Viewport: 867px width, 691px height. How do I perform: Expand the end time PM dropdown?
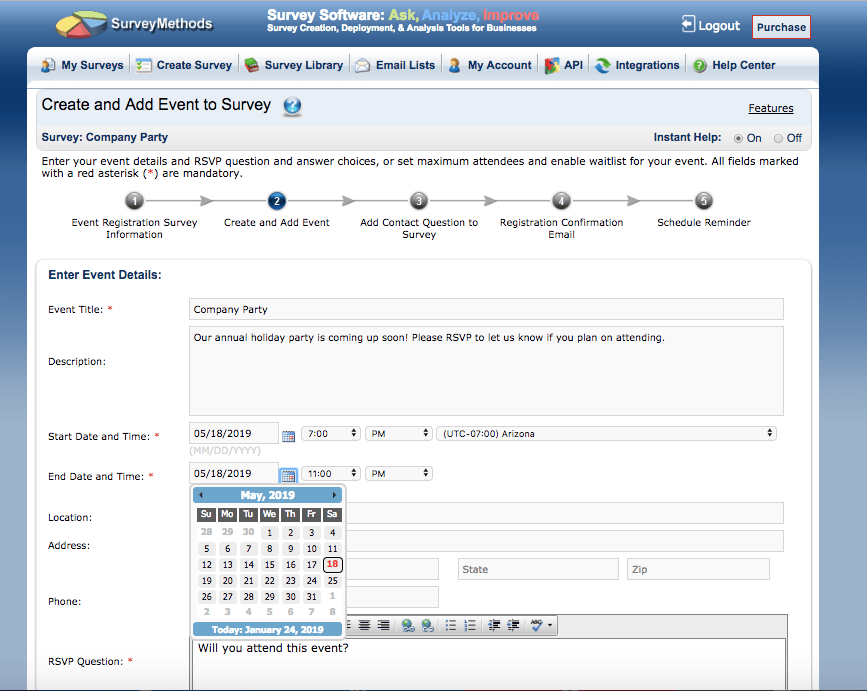click(399, 473)
